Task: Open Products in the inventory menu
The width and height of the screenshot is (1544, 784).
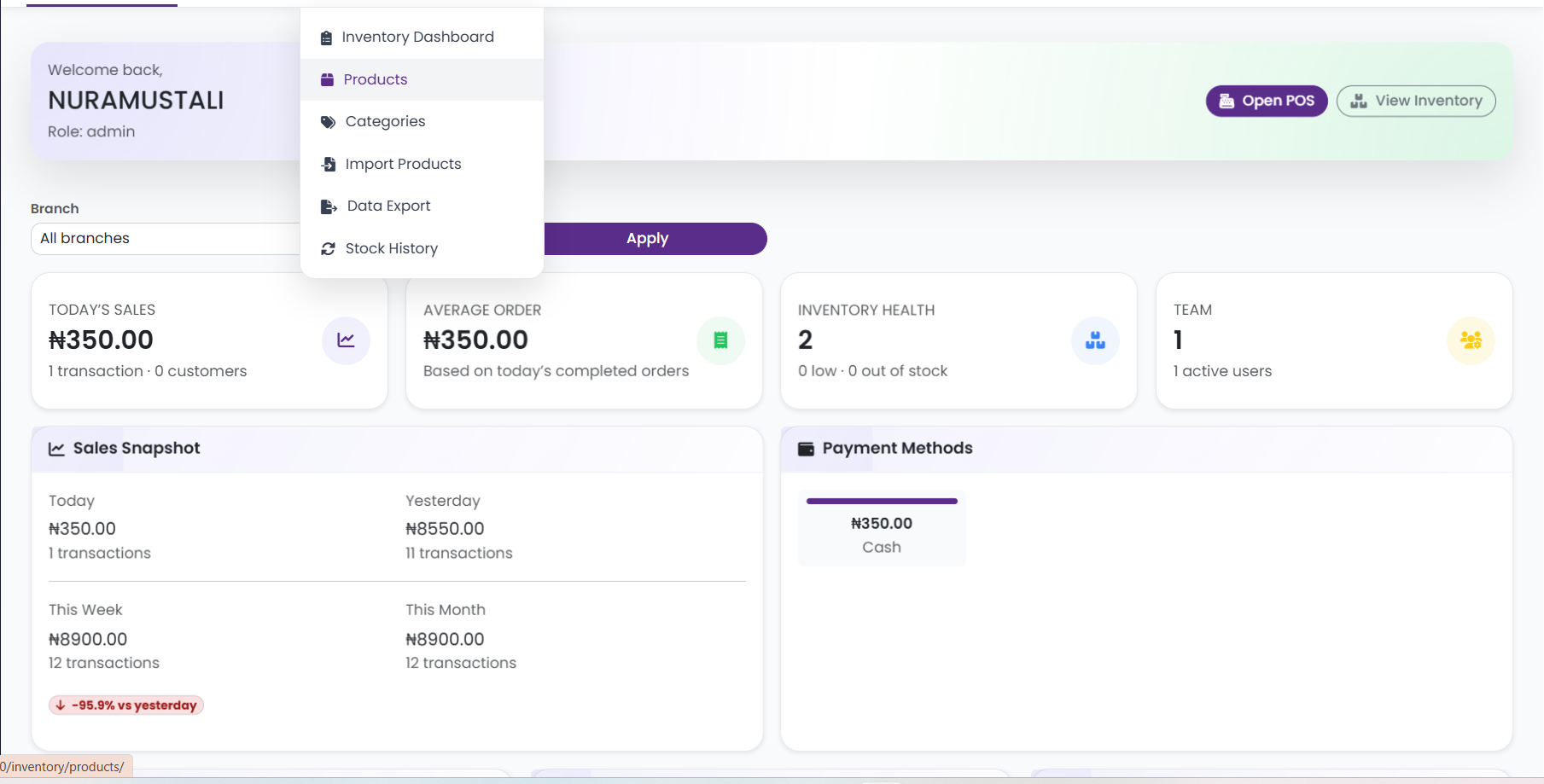Action: click(376, 79)
